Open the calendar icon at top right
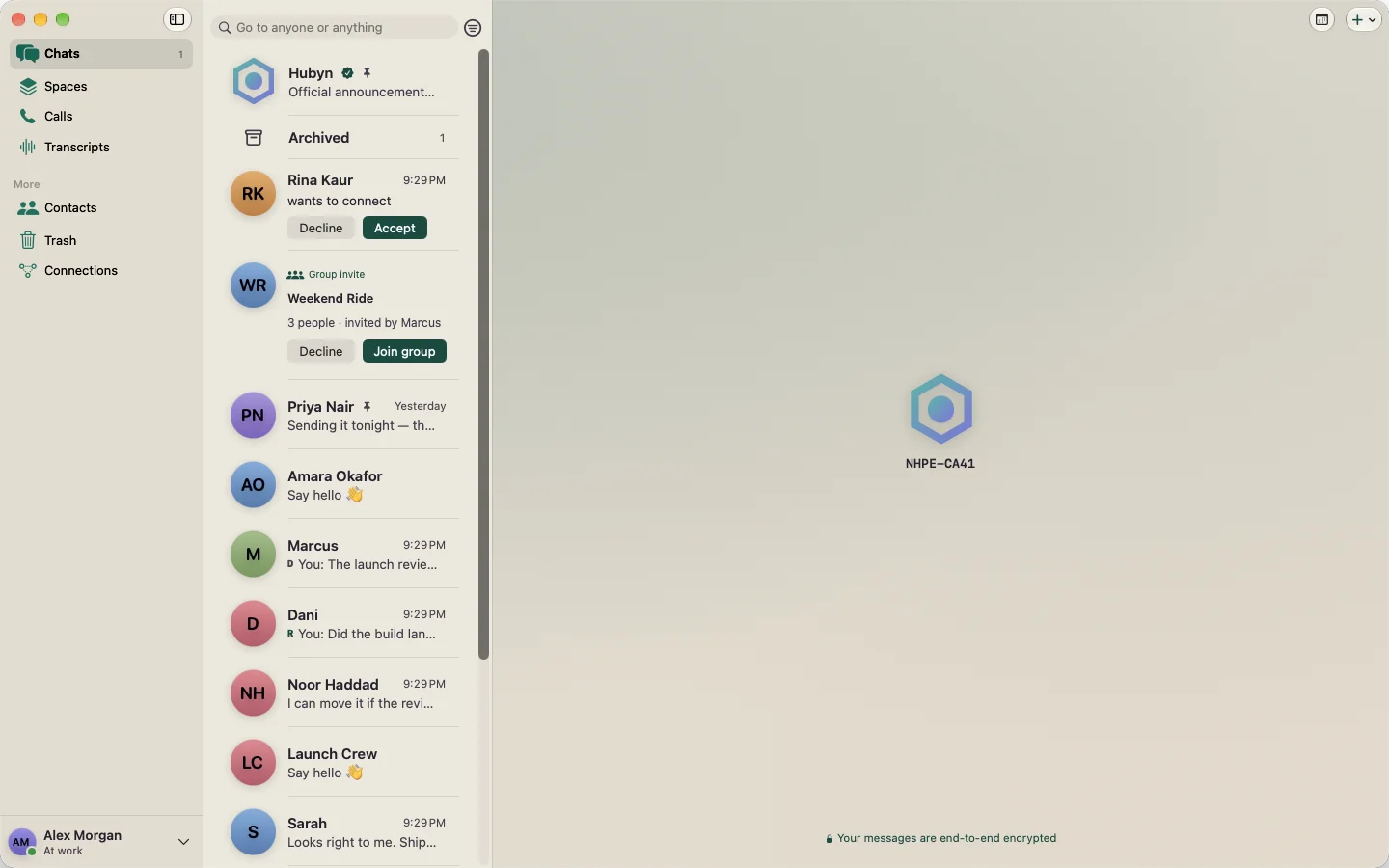The image size is (1389, 868). pos(1321,19)
